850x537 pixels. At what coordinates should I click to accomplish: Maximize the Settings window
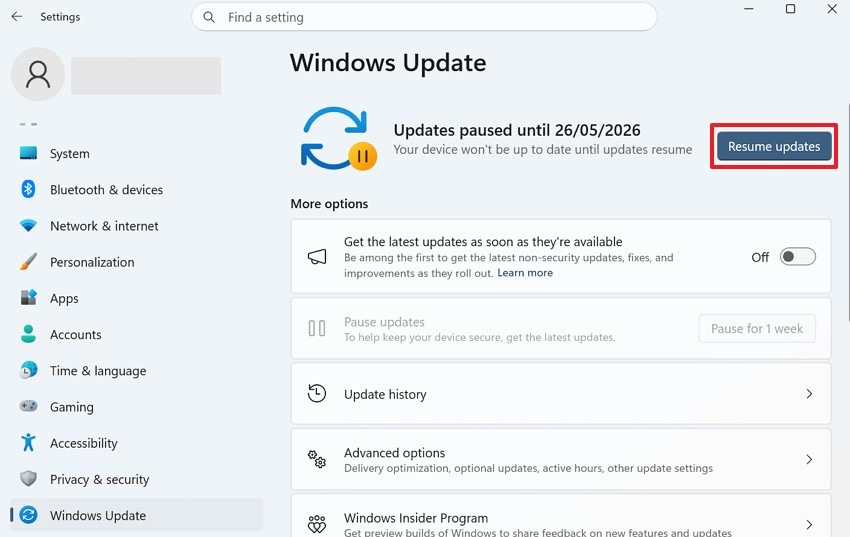(790, 9)
